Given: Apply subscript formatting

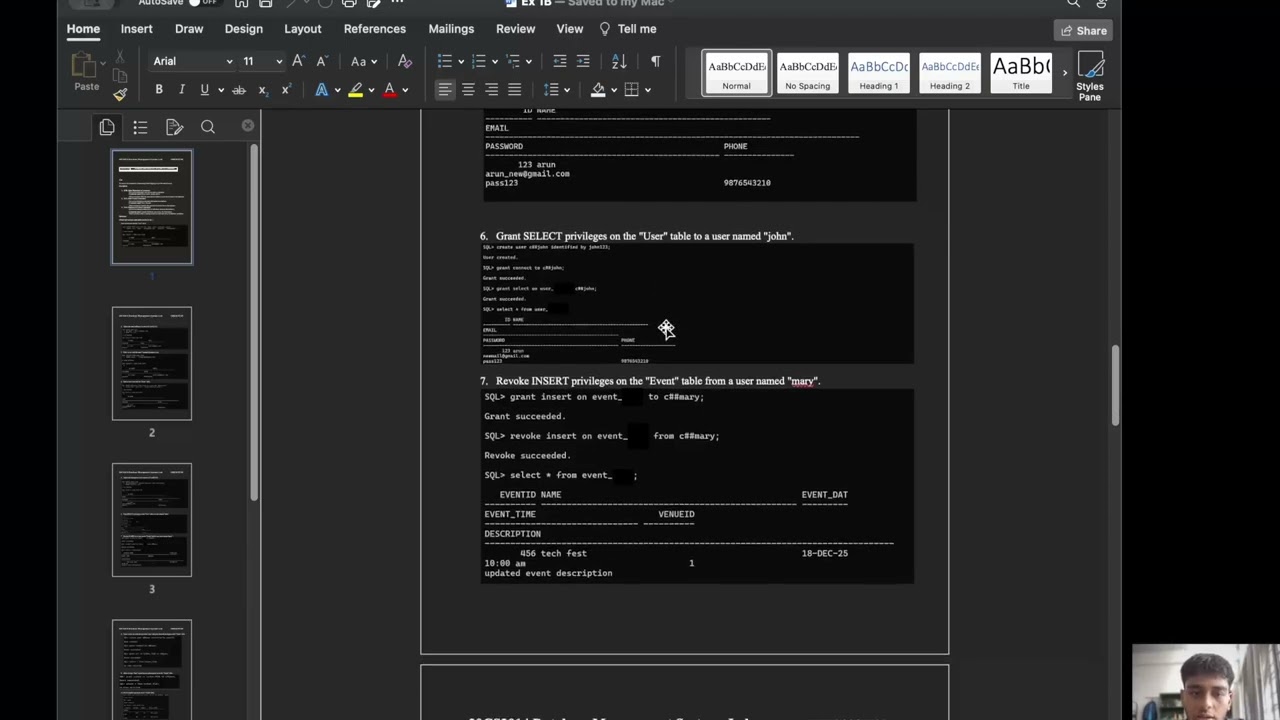Looking at the screenshot, I should (x=263, y=90).
